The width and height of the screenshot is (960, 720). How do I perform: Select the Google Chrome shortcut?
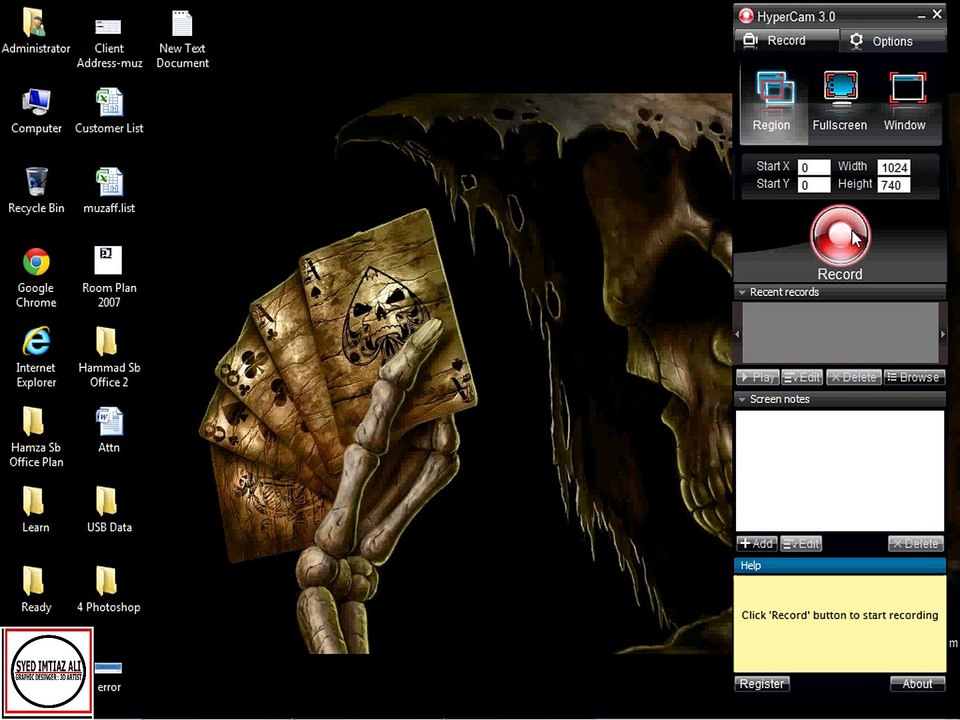click(36, 278)
